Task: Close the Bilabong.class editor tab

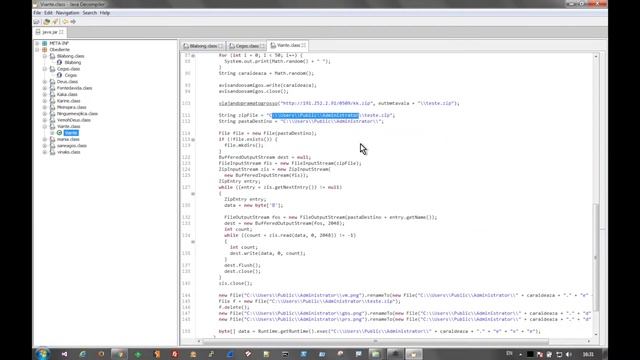Action: click(x=220, y=46)
